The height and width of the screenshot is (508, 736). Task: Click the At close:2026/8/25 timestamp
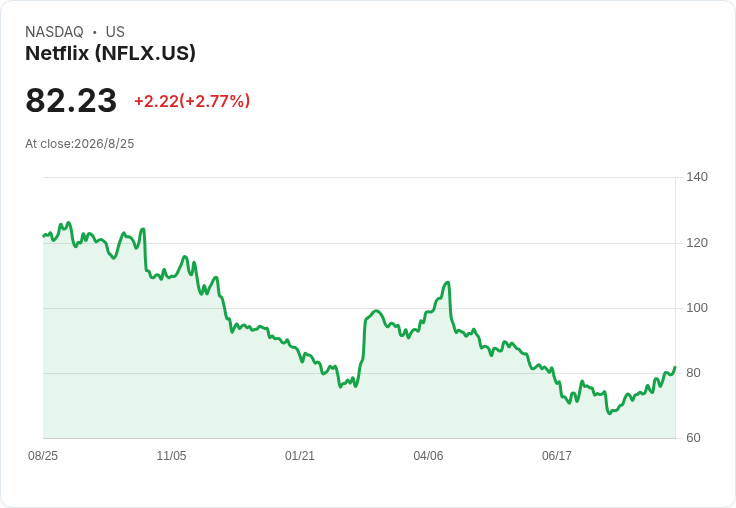(x=80, y=144)
